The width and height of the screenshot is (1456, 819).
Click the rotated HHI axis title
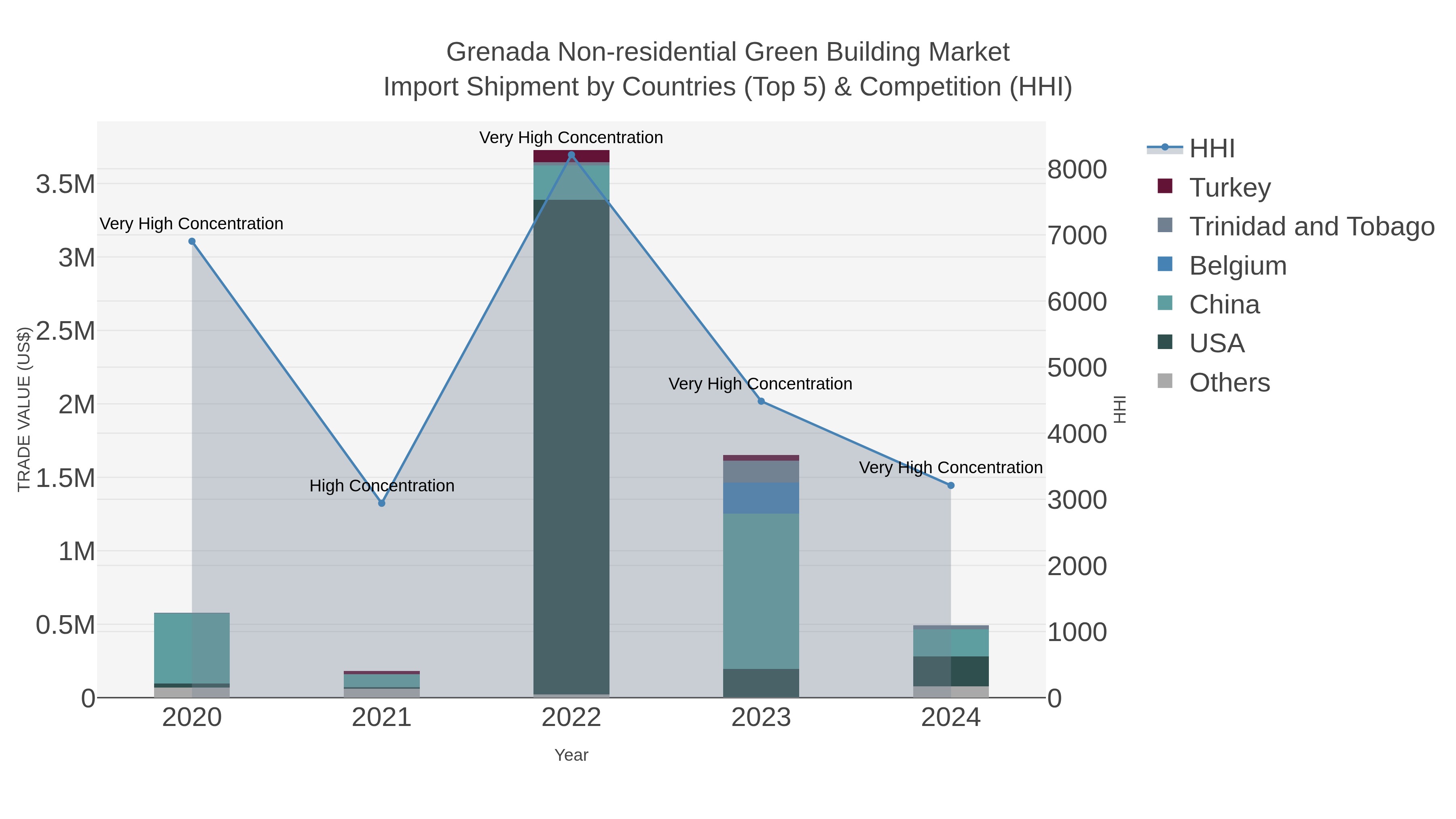point(1120,409)
